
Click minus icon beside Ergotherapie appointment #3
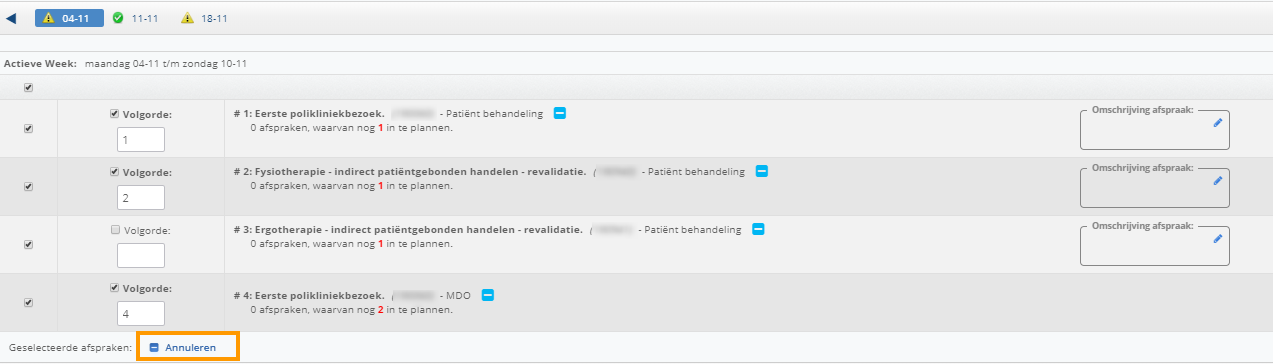758,230
